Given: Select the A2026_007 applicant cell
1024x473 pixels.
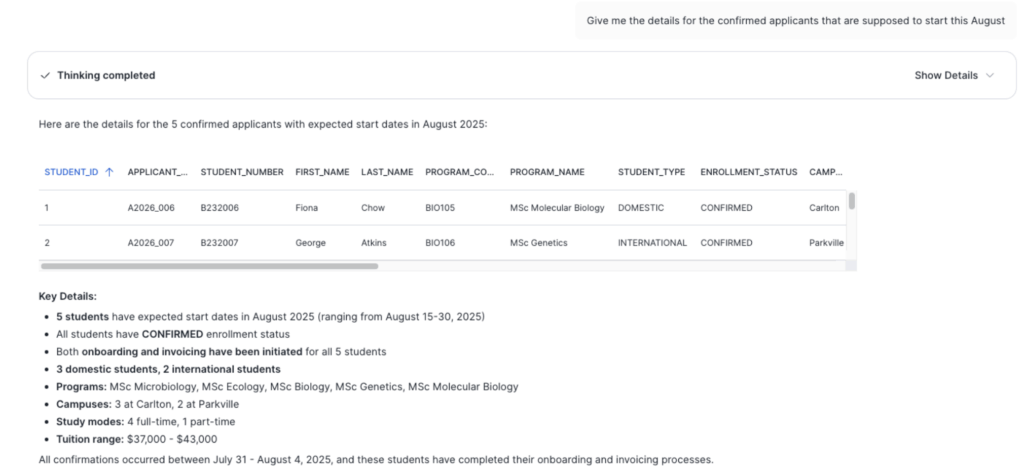Looking at the screenshot, I should (151, 243).
